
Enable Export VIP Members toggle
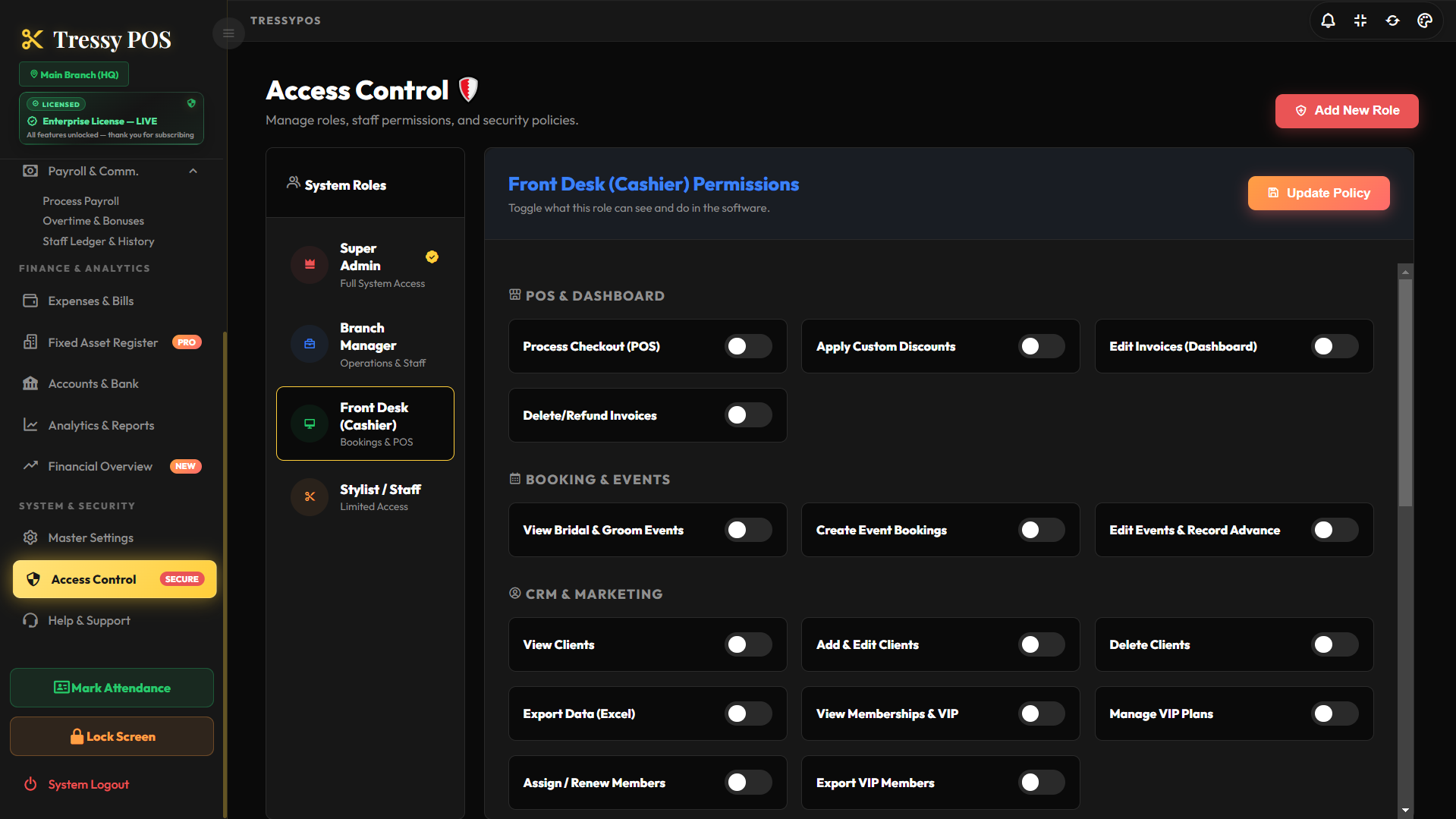(1041, 783)
